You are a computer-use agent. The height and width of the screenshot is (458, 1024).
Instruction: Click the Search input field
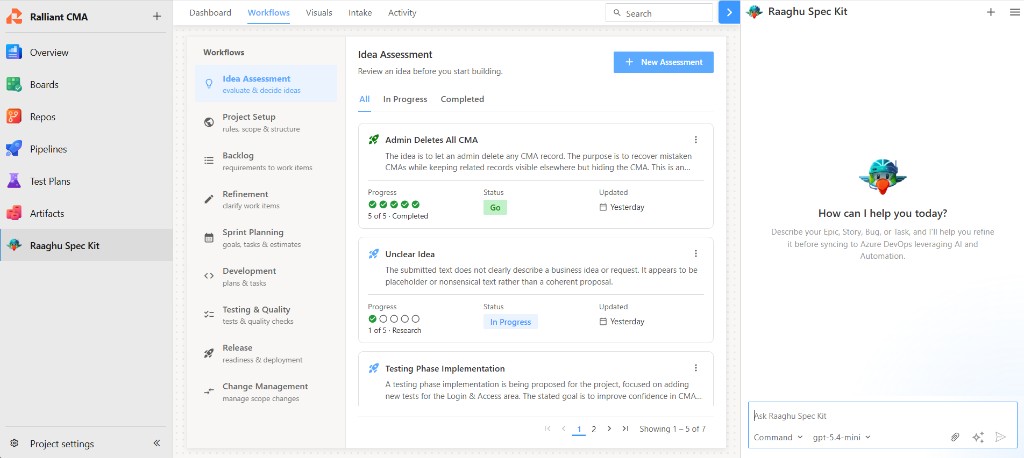[659, 12]
